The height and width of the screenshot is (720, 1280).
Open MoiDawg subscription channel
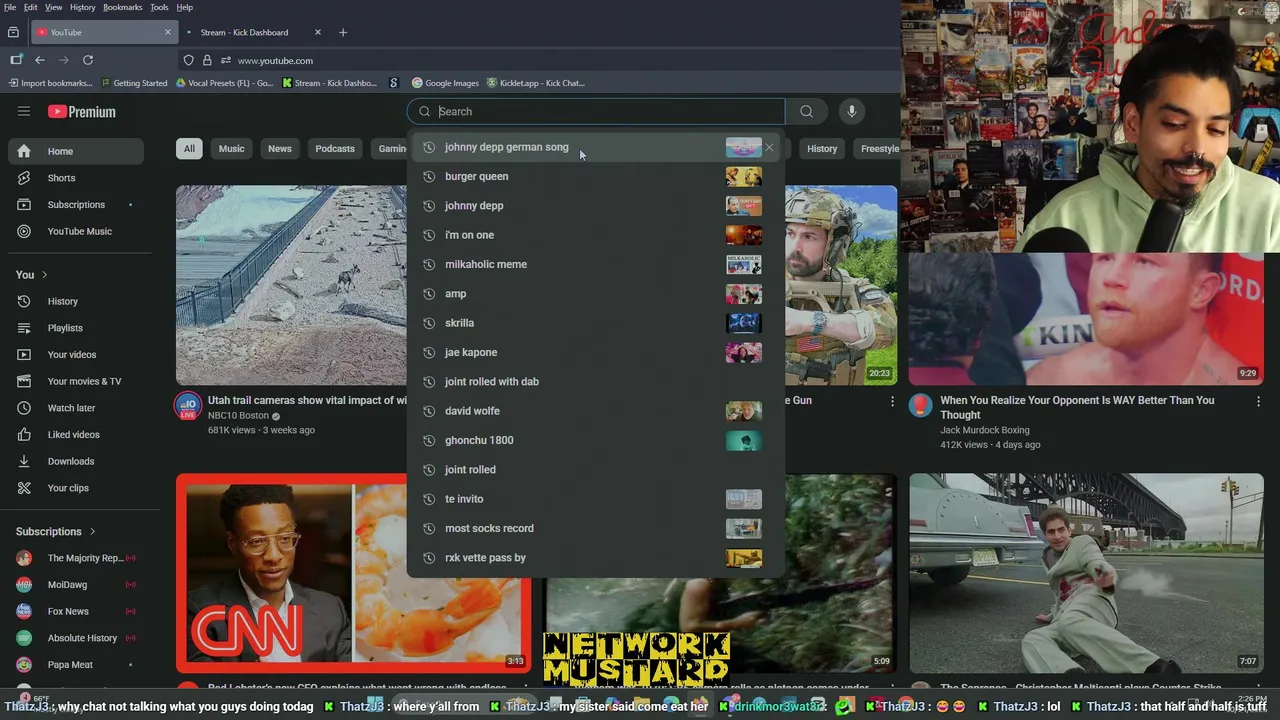(x=76, y=584)
